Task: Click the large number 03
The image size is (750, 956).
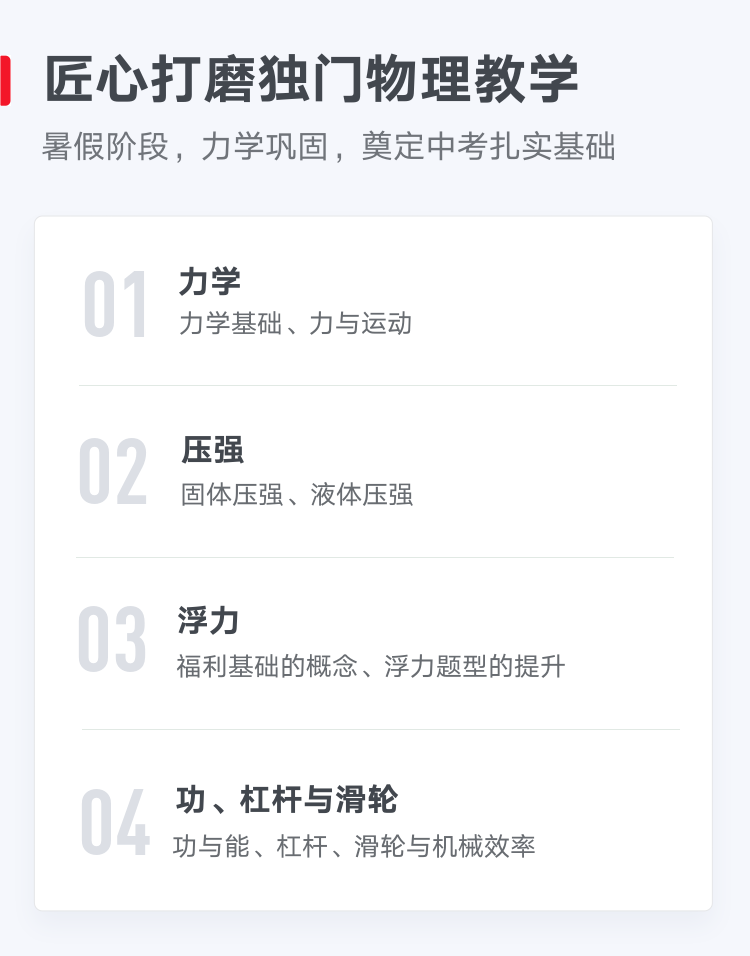Action: pyautogui.click(x=112, y=639)
